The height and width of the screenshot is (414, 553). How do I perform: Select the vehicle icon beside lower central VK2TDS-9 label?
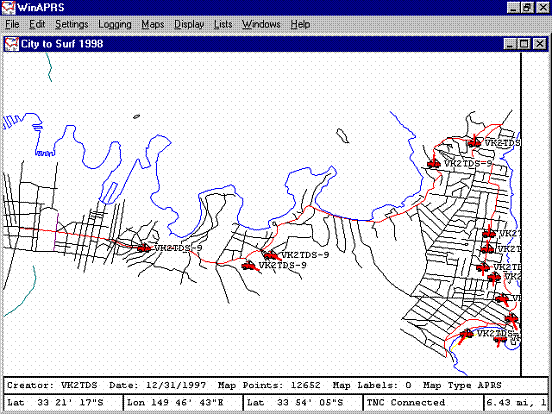(250, 266)
